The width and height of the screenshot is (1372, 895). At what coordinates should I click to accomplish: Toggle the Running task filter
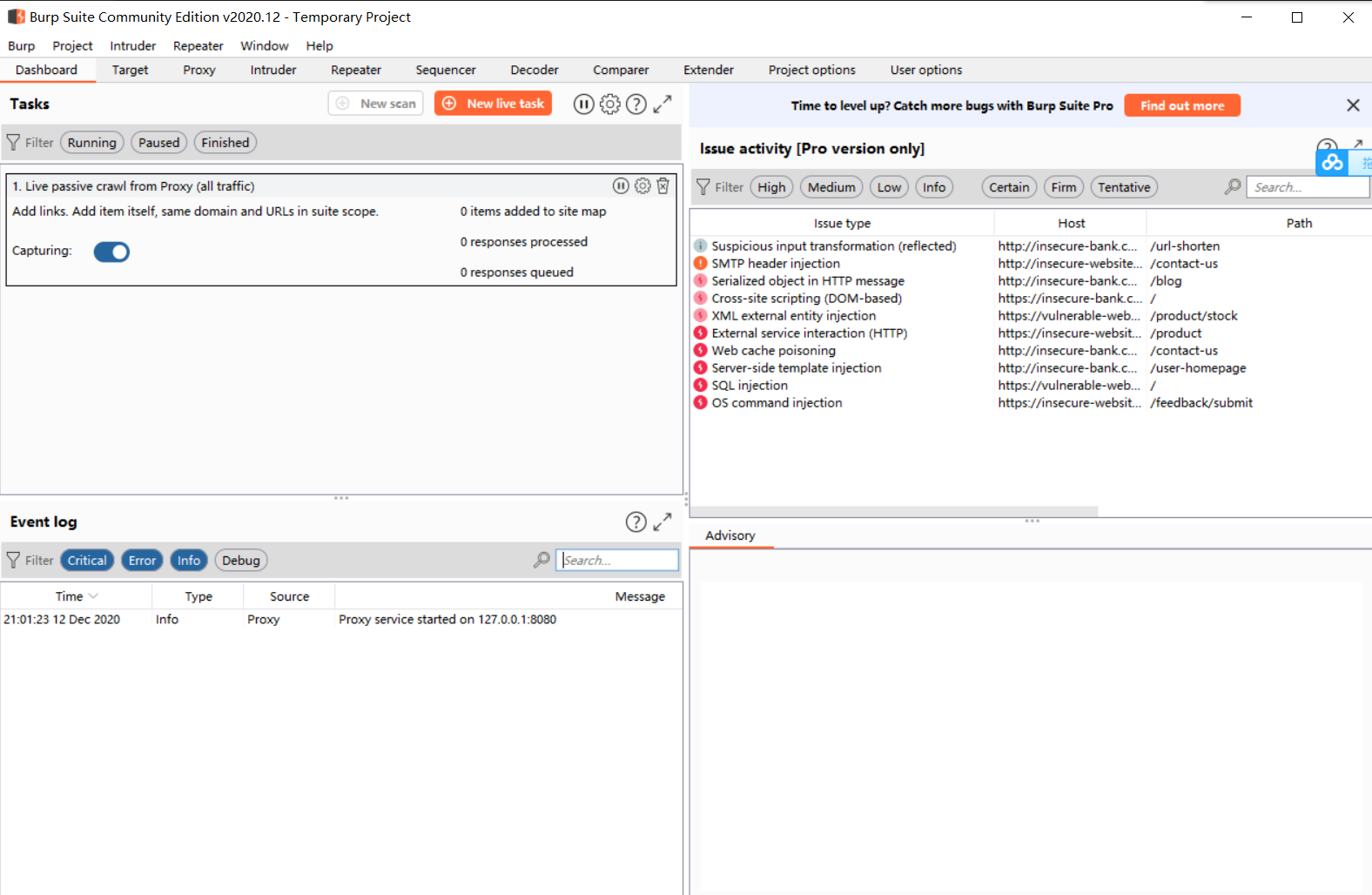point(92,143)
